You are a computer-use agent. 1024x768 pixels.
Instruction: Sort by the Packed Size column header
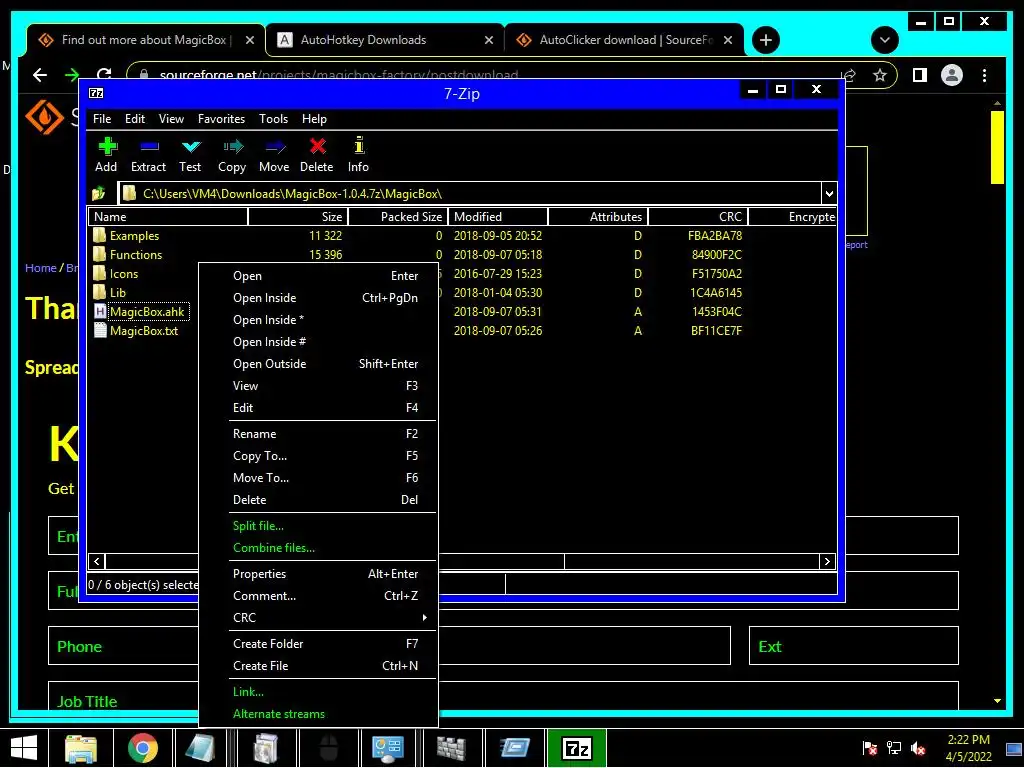coord(397,216)
